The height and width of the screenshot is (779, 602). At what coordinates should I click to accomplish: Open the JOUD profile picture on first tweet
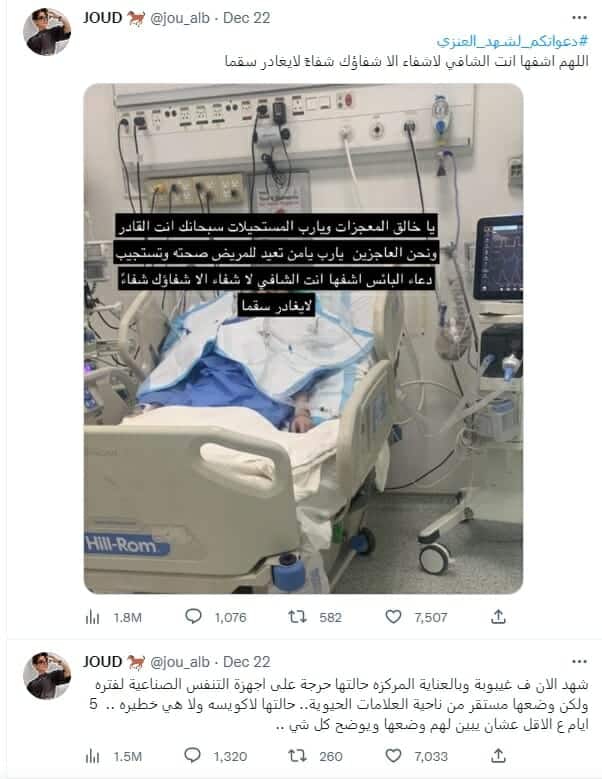47,31
